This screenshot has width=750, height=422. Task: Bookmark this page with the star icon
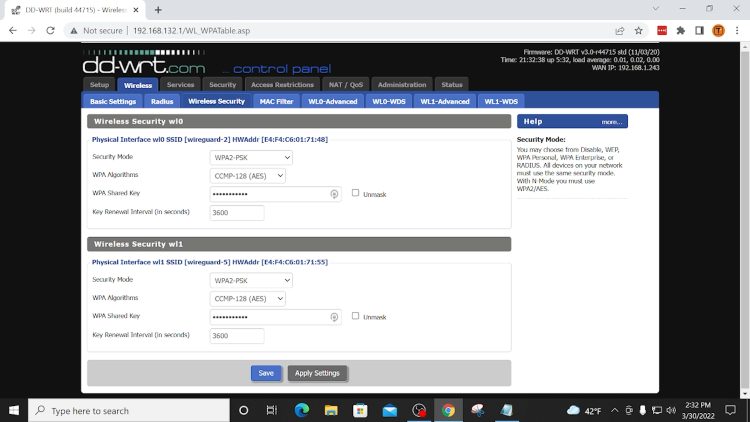639,31
